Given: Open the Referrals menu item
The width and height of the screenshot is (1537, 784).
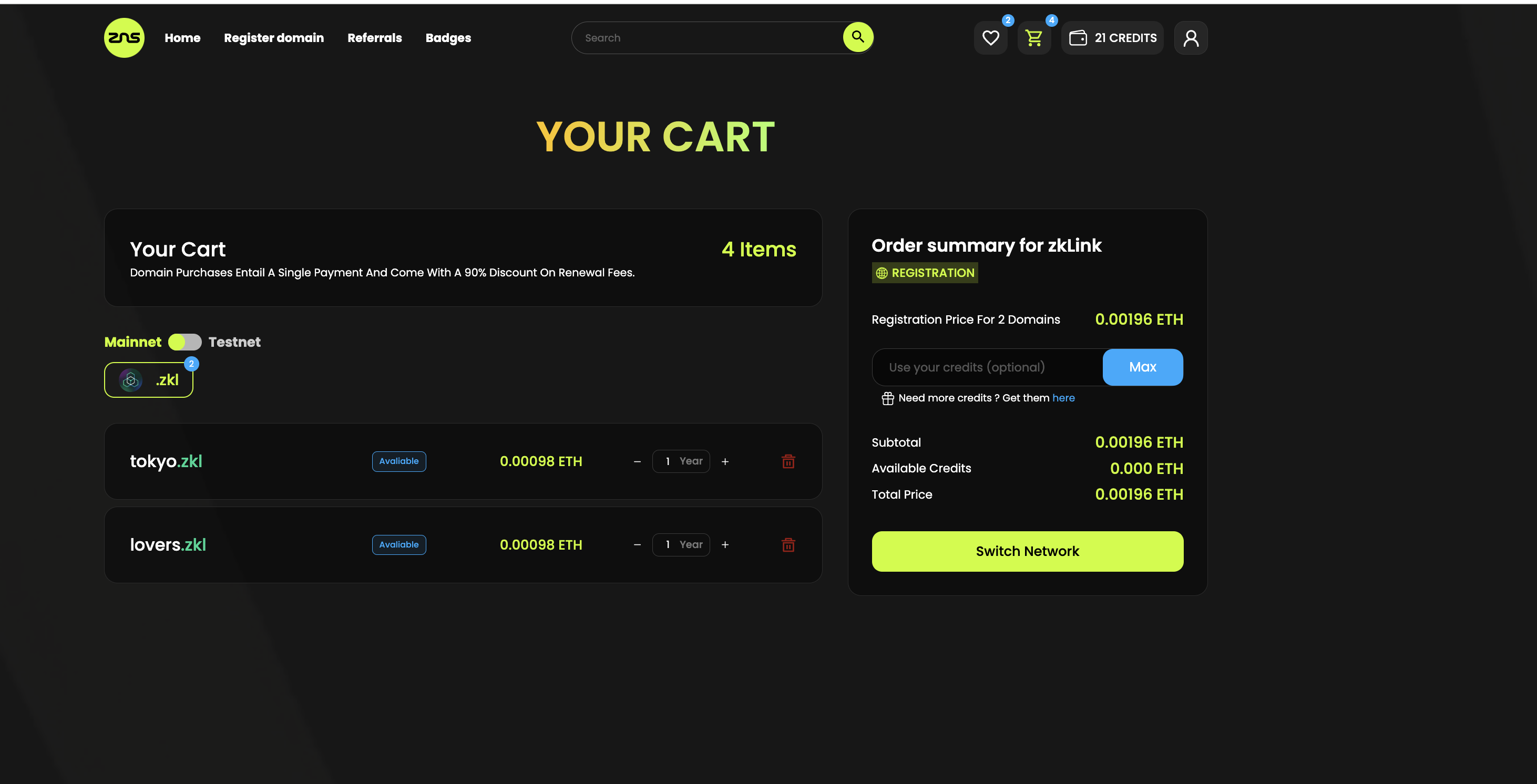Looking at the screenshot, I should (374, 38).
